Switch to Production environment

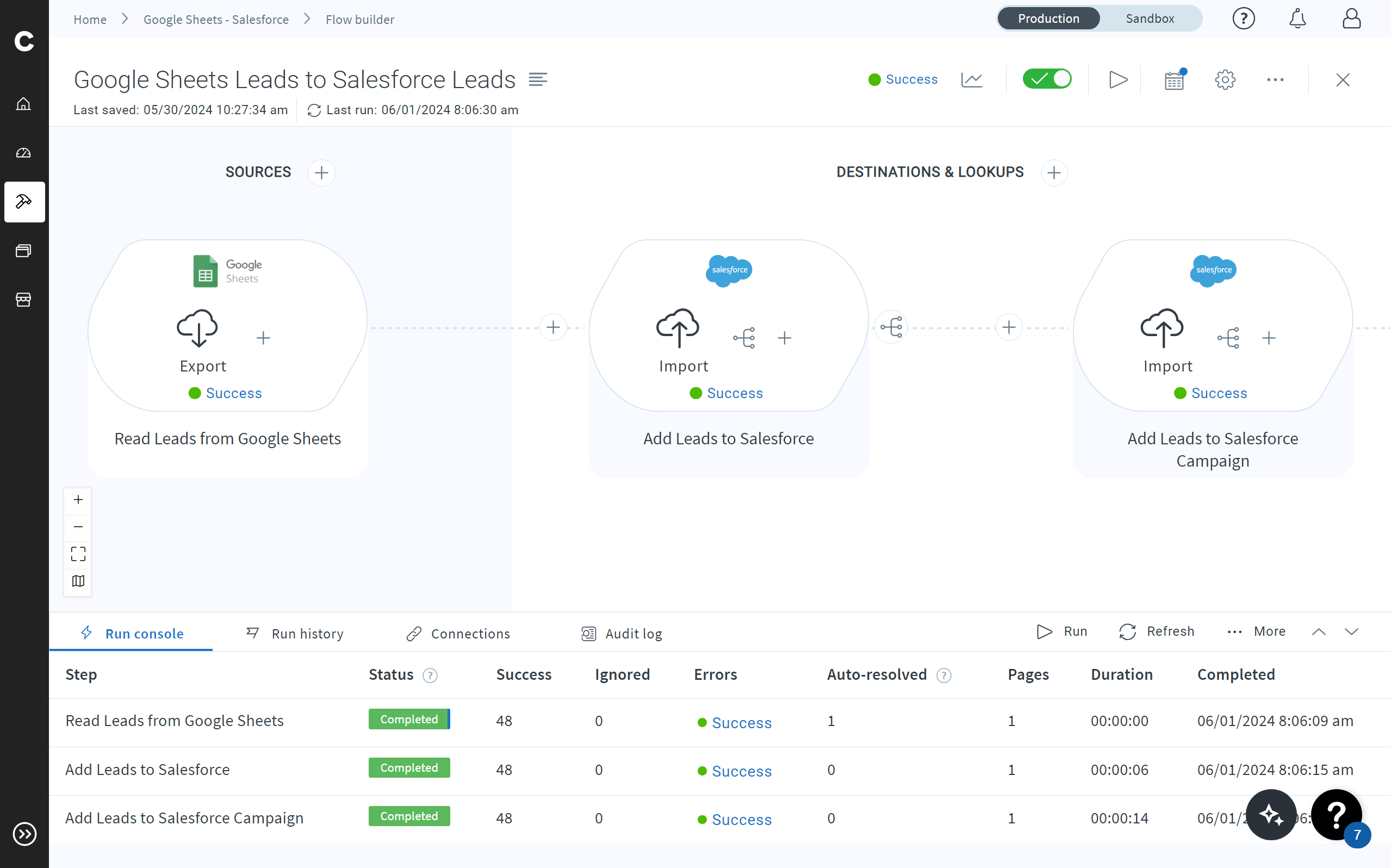coord(1048,18)
